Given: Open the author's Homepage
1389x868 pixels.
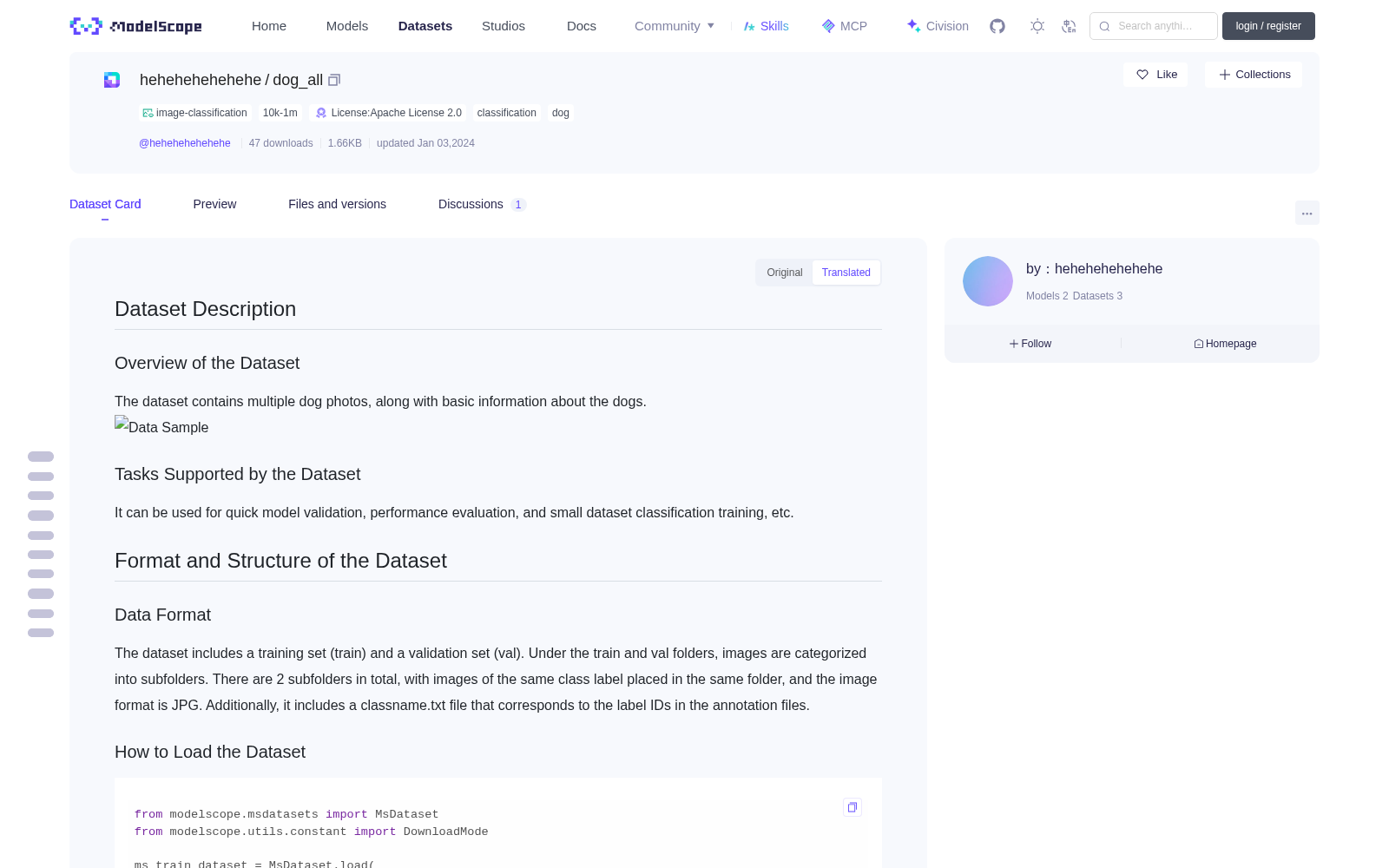Looking at the screenshot, I should click(x=1225, y=344).
